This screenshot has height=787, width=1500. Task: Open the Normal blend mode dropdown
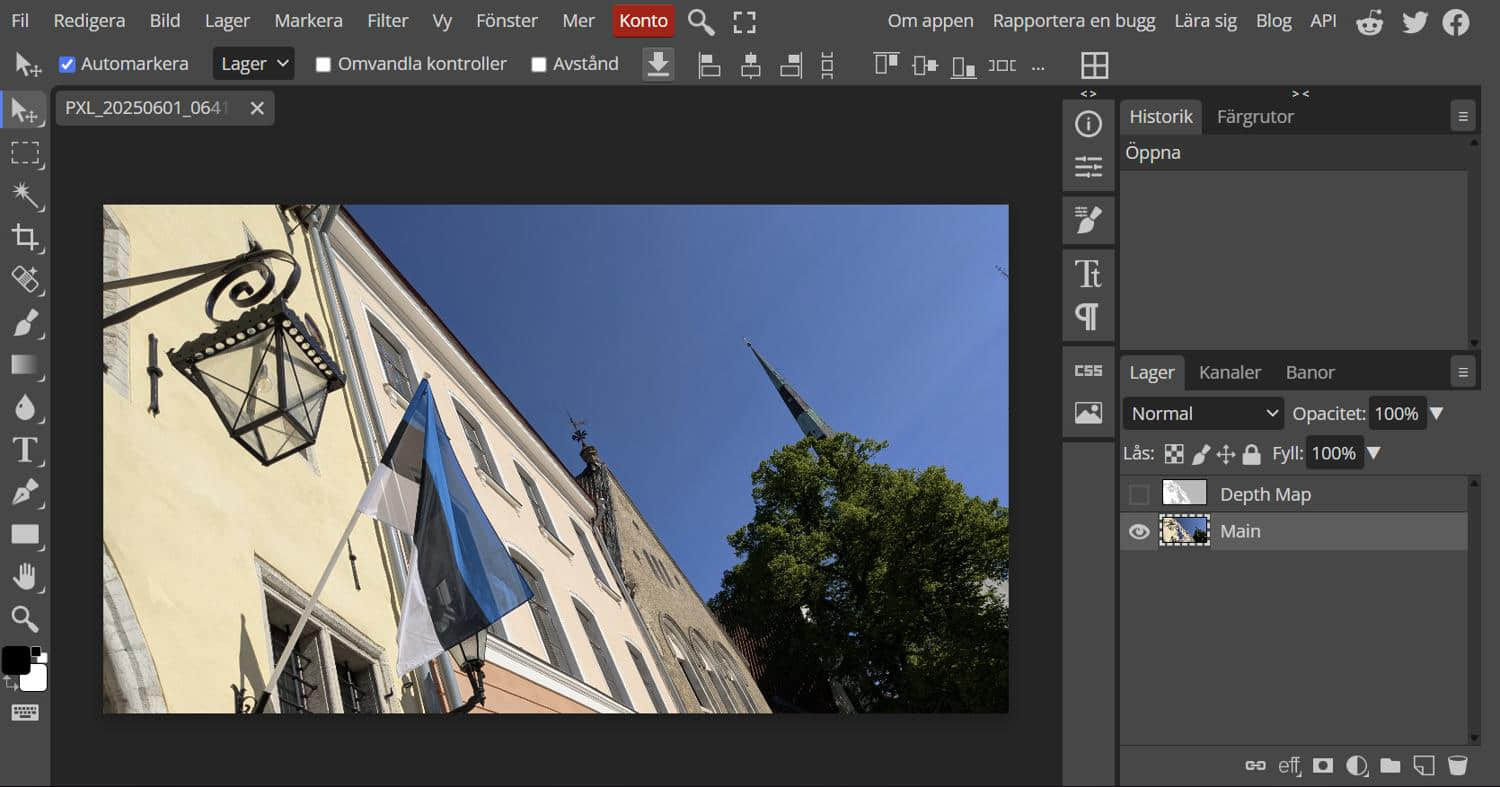(1203, 413)
